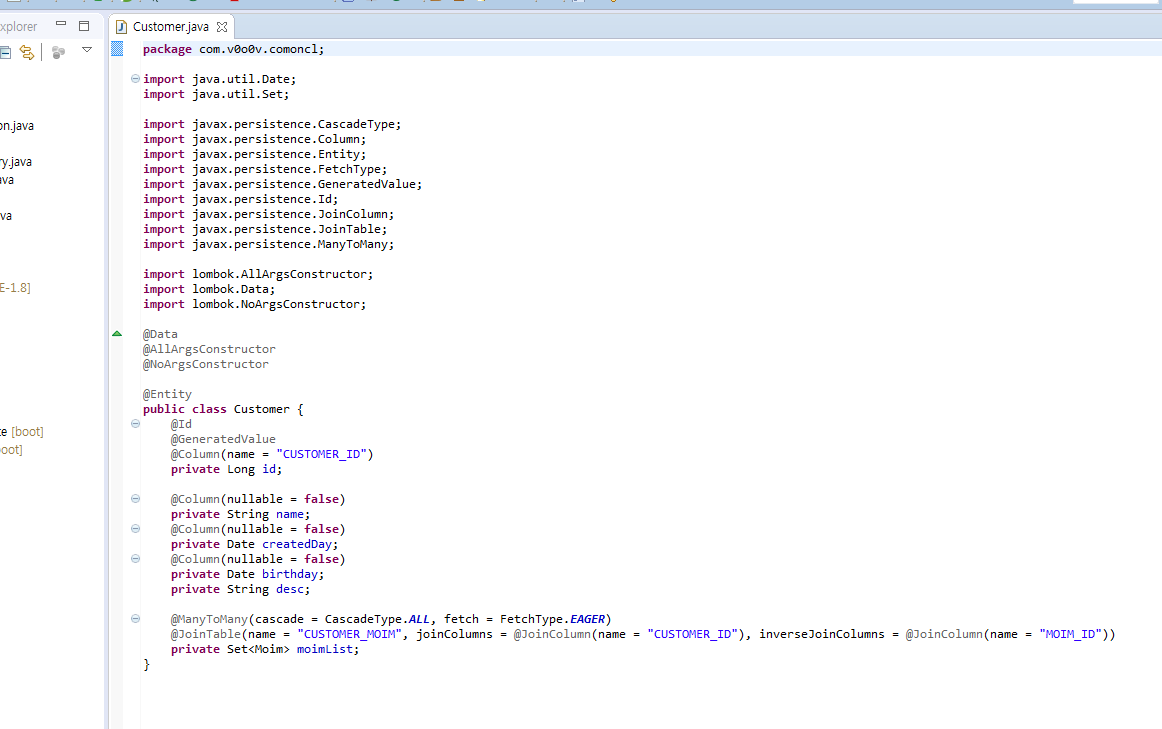The height and width of the screenshot is (729, 1162).
Task: Click import javax.persistence.Column line
Action: [x=254, y=139]
